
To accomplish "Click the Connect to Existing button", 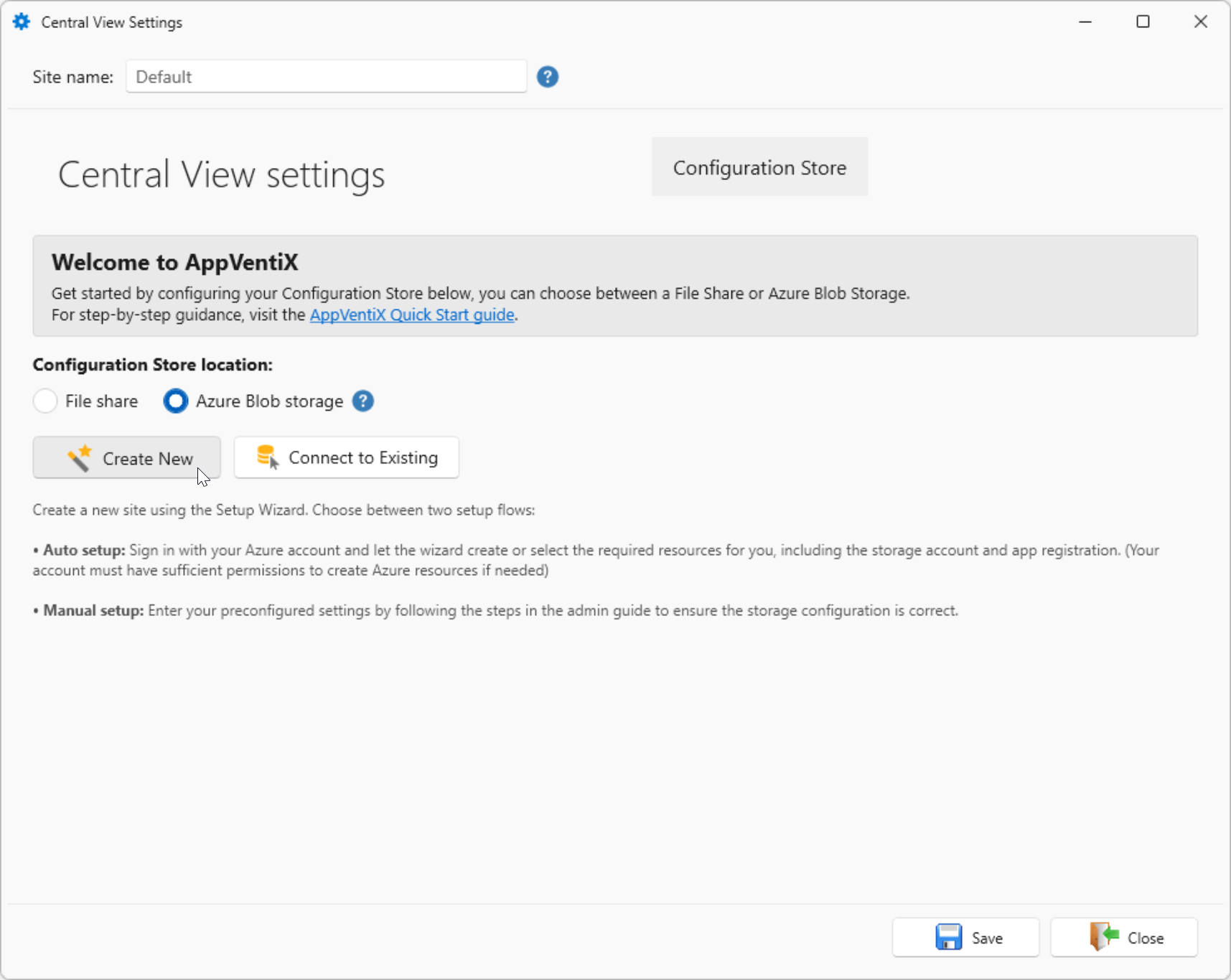I will (346, 457).
